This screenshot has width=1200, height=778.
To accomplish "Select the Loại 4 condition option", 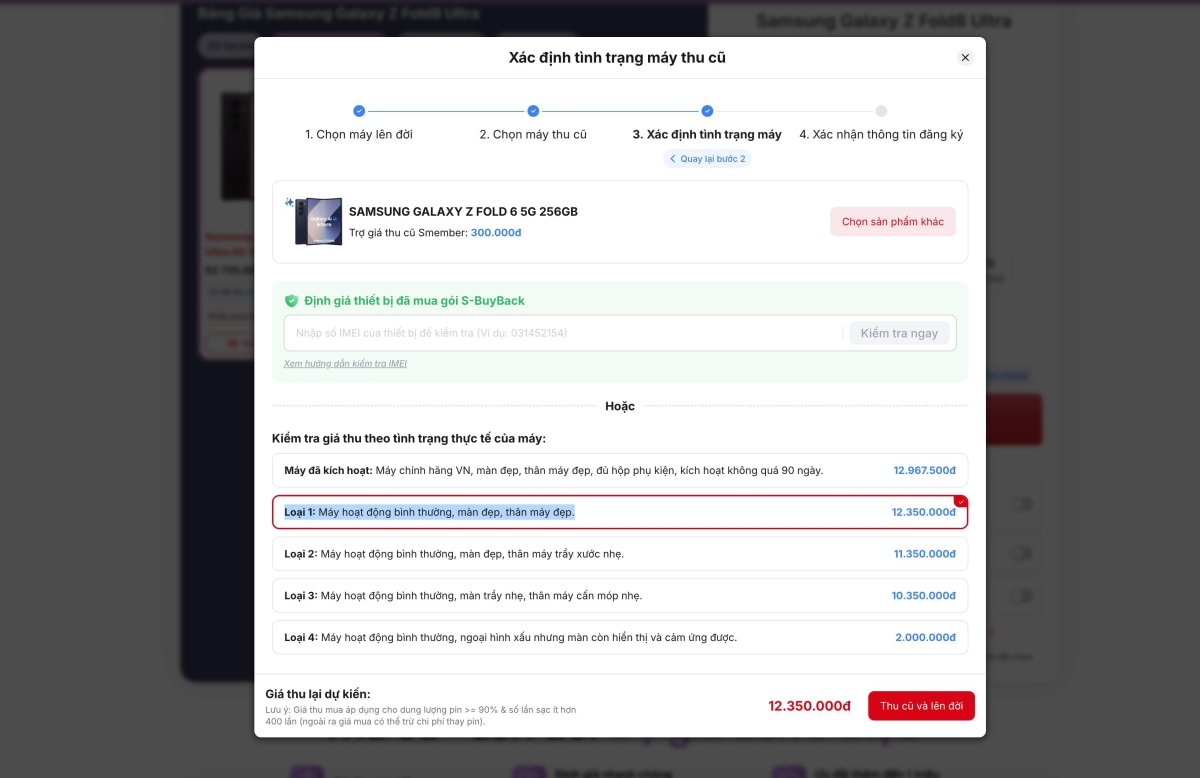I will [620, 637].
